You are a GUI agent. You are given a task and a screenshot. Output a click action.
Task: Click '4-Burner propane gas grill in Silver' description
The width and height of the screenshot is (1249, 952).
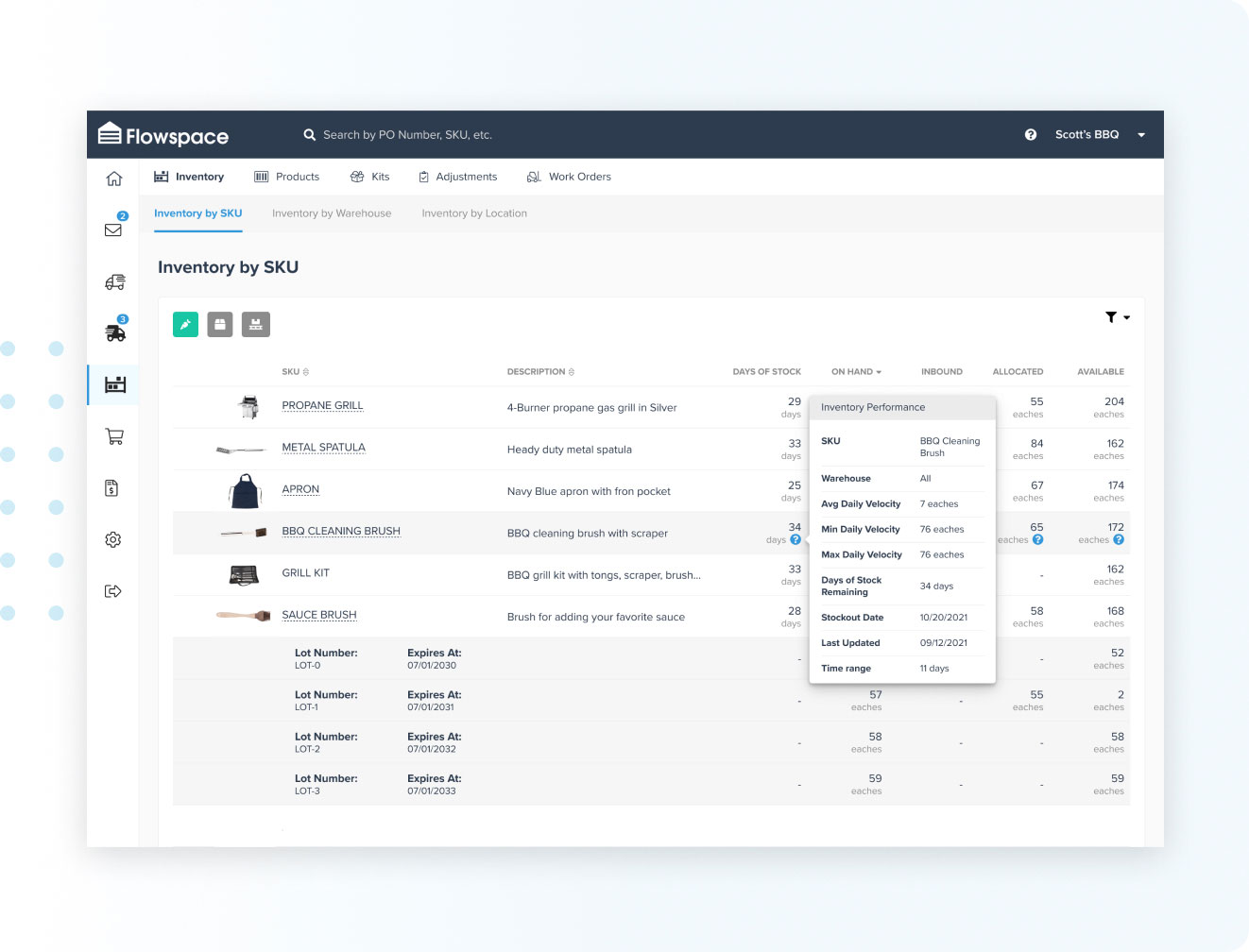591,408
